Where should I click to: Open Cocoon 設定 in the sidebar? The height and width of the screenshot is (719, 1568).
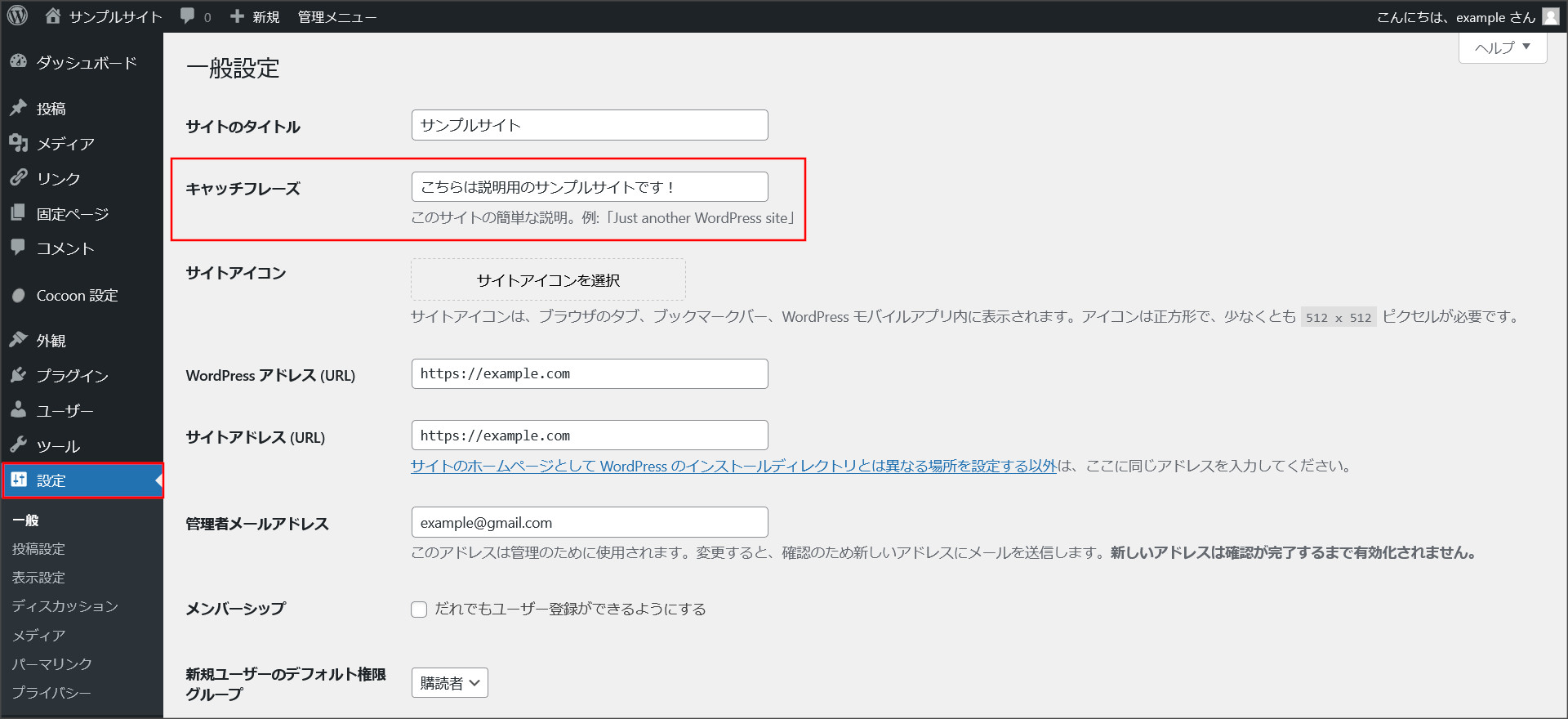[77, 295]
